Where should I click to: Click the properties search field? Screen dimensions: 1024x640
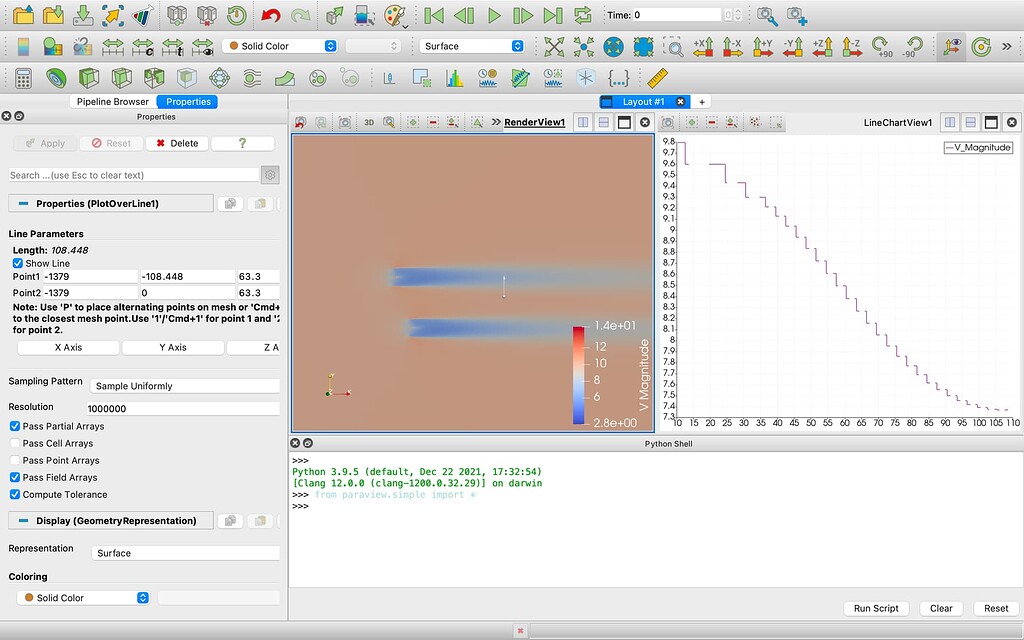tap(134, 175)
